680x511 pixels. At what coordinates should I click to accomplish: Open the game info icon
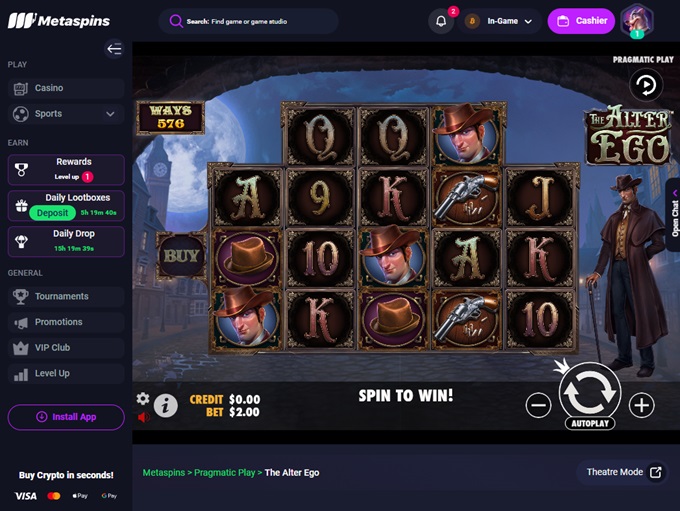[166, 406]
